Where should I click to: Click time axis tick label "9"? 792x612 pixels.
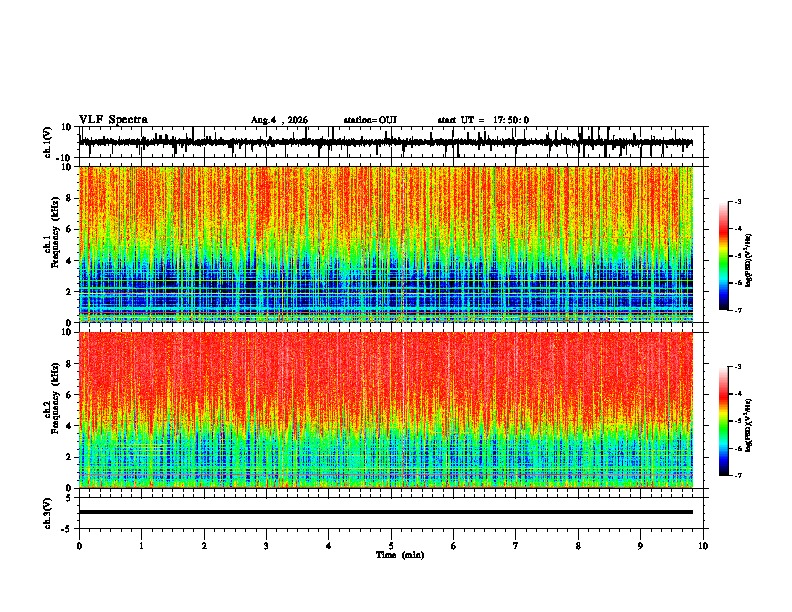pyautogui.click(x=640, y=546)
